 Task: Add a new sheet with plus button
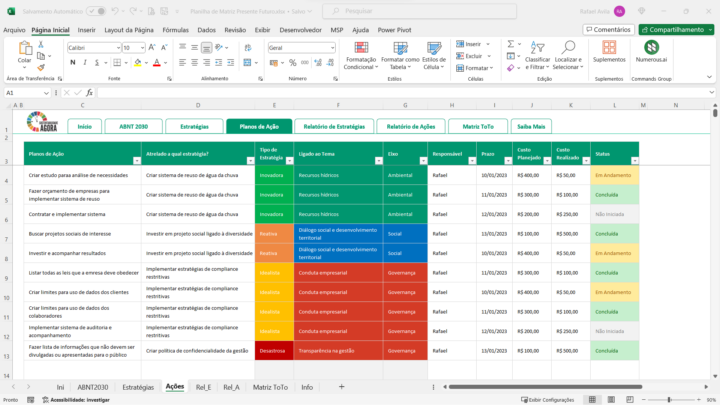pyautogui.click(x=341, y=387)
